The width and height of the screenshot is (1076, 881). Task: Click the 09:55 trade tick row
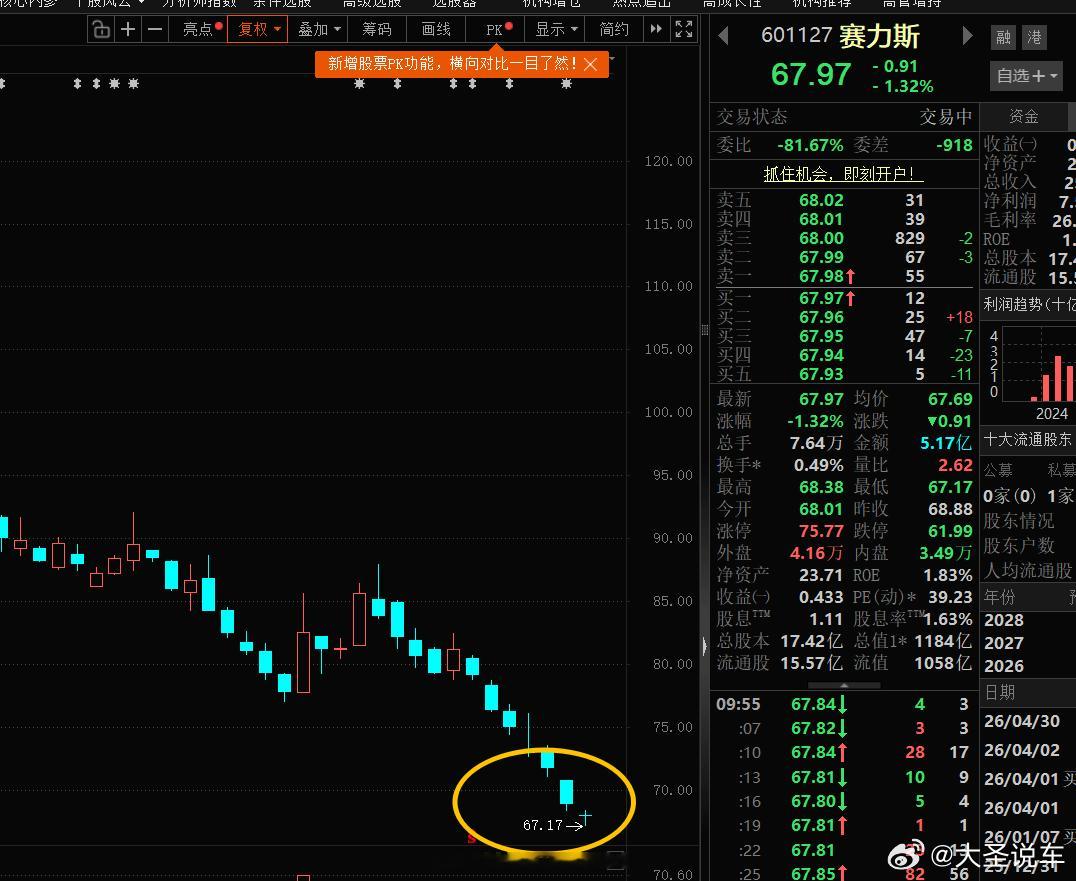click(843, 704)
